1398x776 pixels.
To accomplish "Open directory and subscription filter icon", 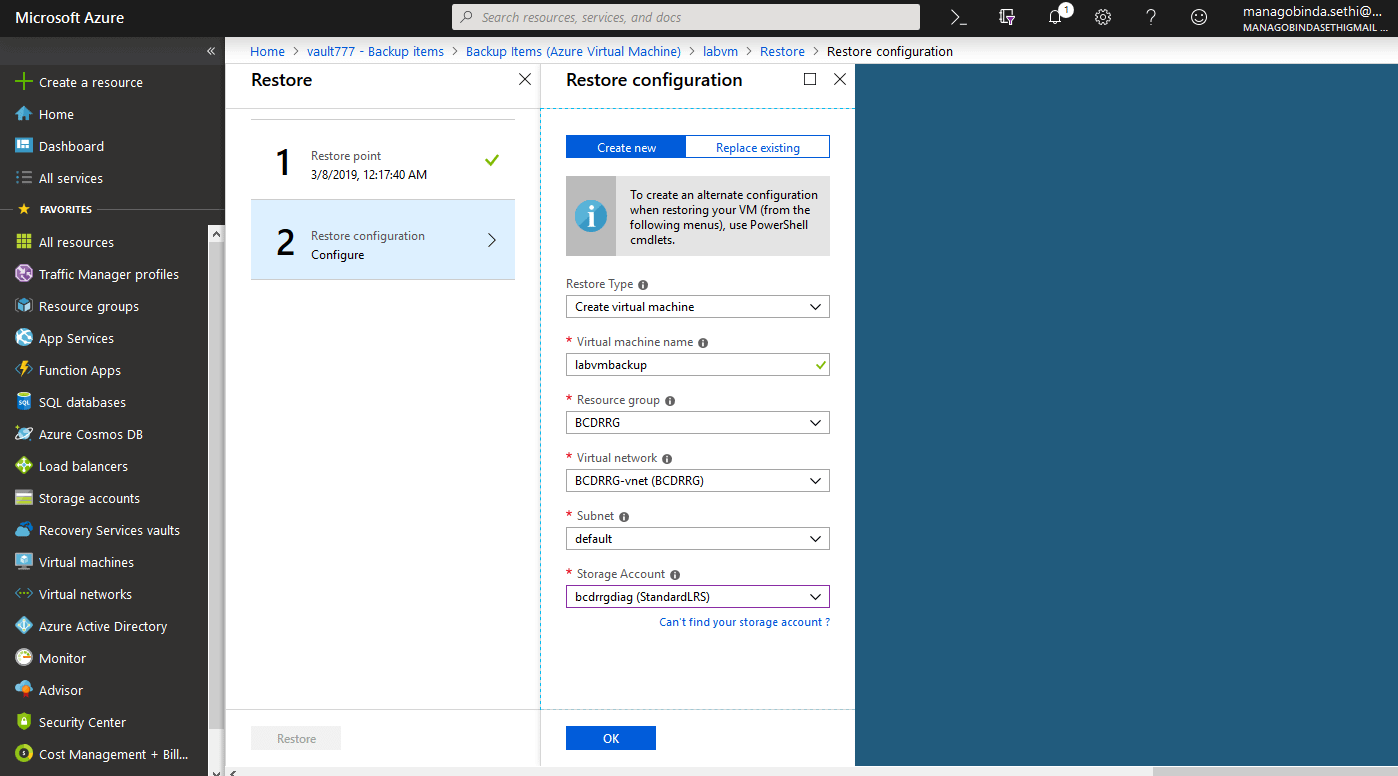I will pos(1007,17).
